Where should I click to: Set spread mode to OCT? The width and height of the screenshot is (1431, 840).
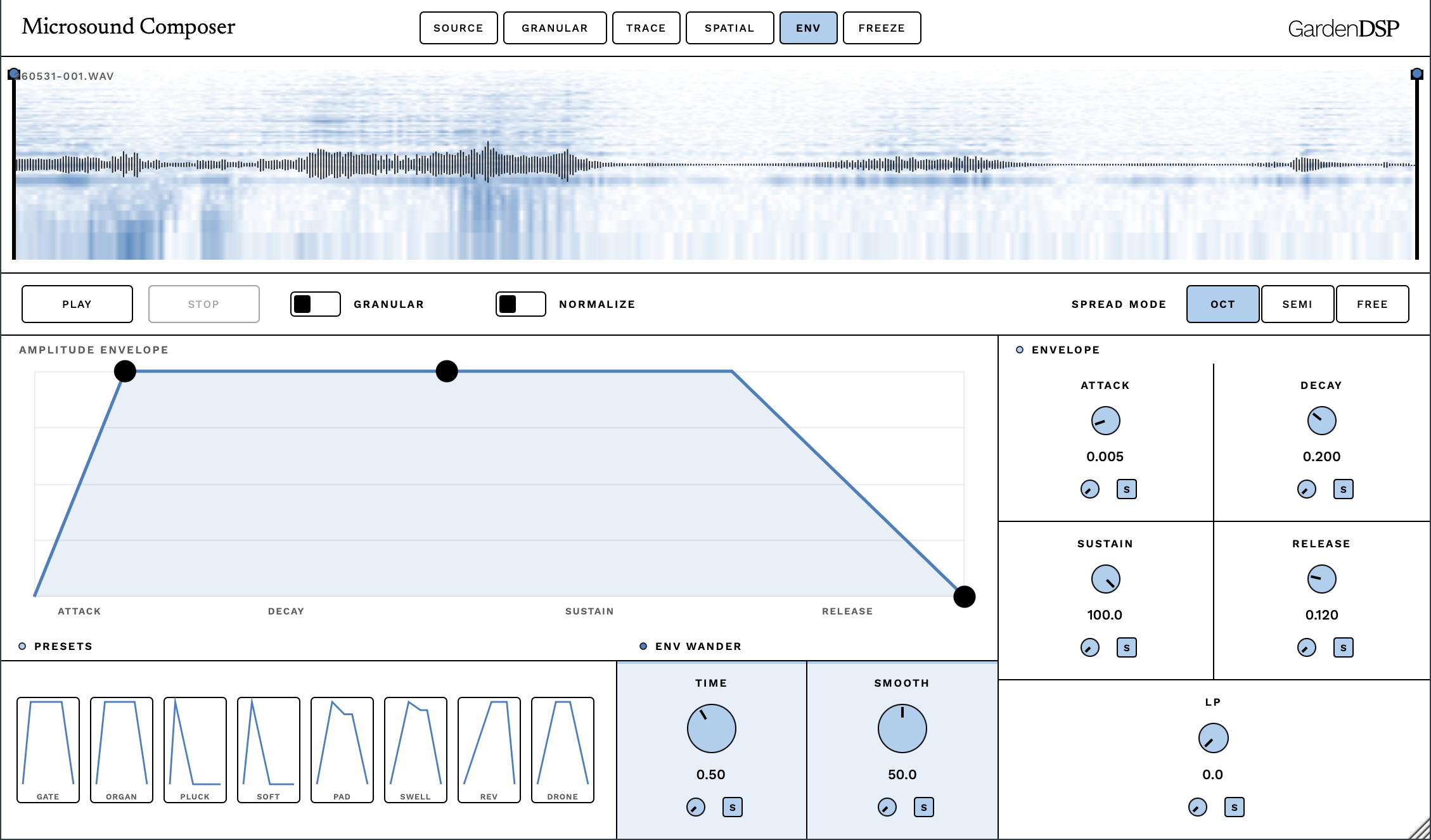click(x=1223, y=304)
